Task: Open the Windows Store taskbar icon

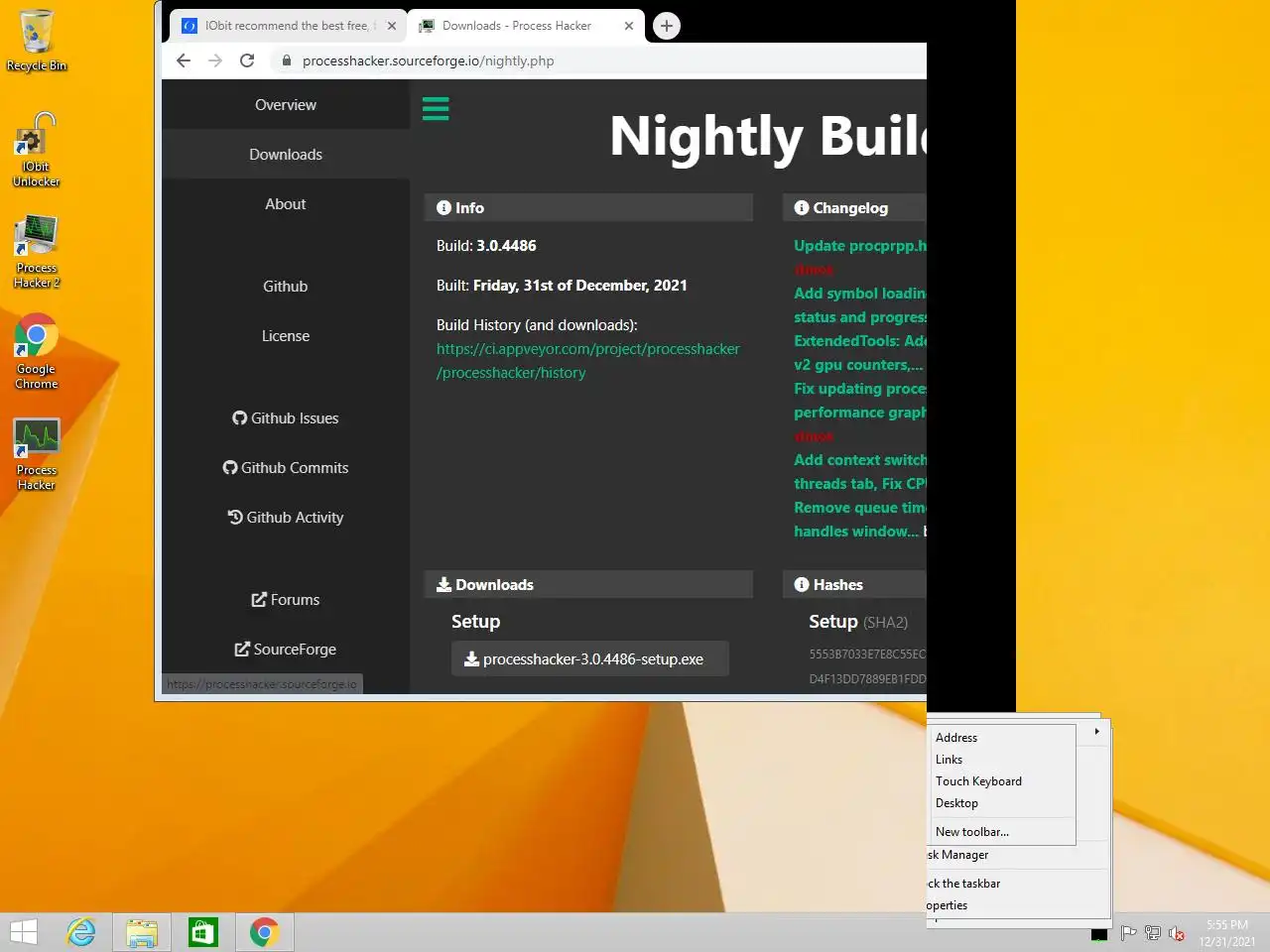Action: point(202,932)
